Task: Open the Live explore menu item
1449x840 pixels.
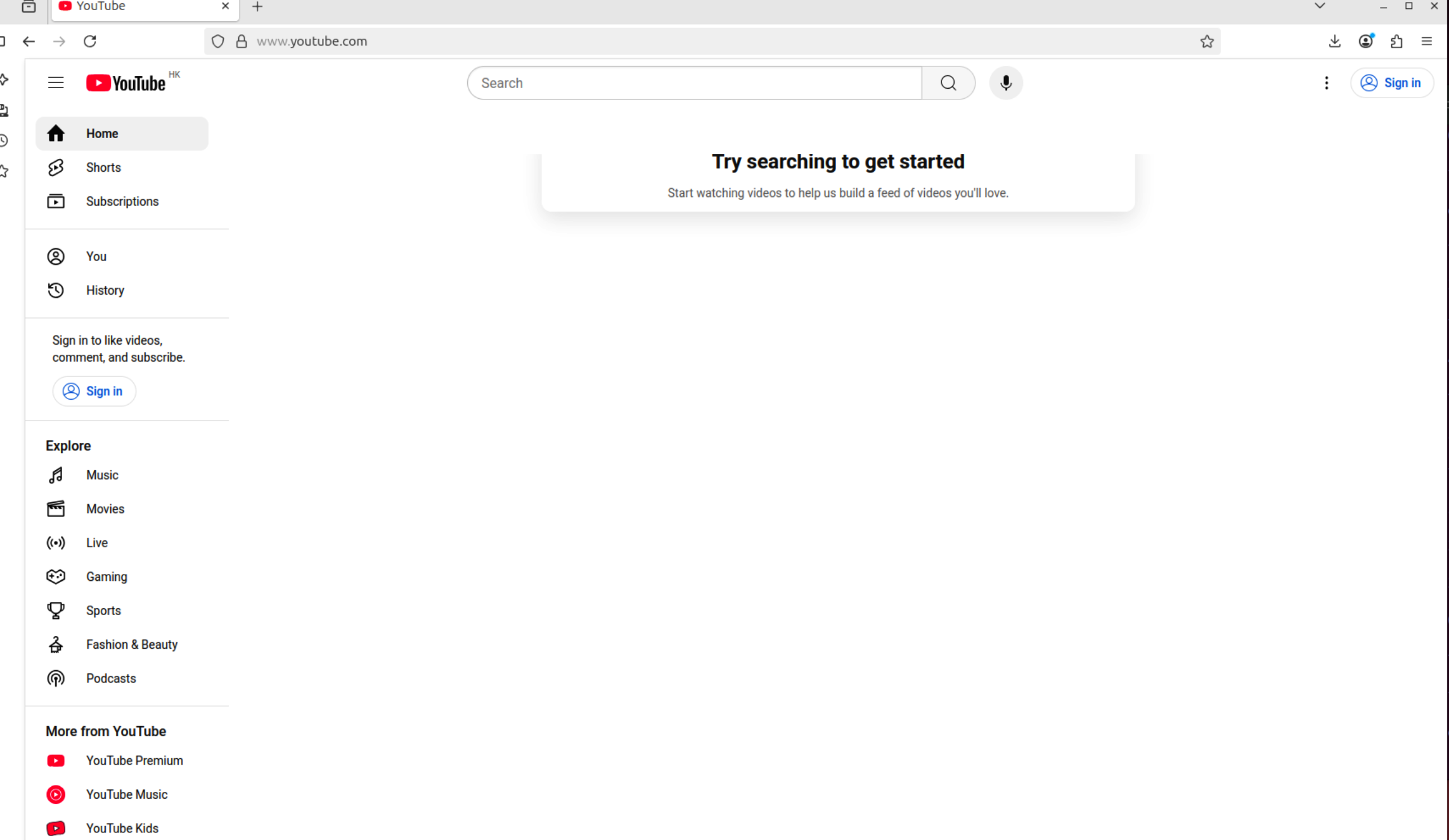Action: 96,543
